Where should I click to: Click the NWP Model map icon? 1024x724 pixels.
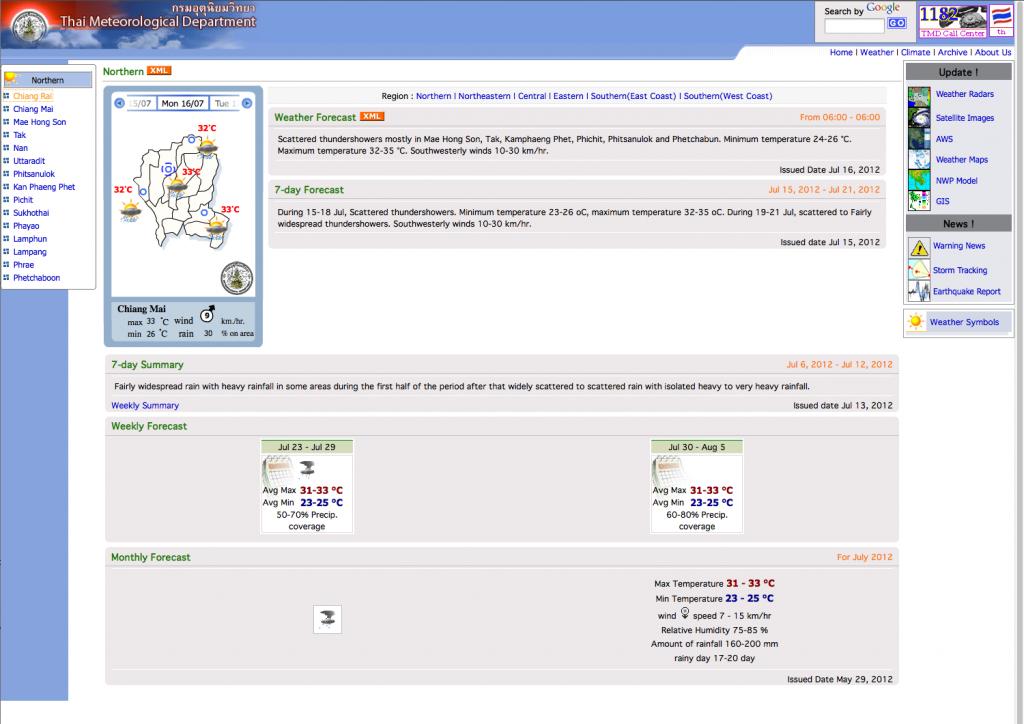[919, 180]
